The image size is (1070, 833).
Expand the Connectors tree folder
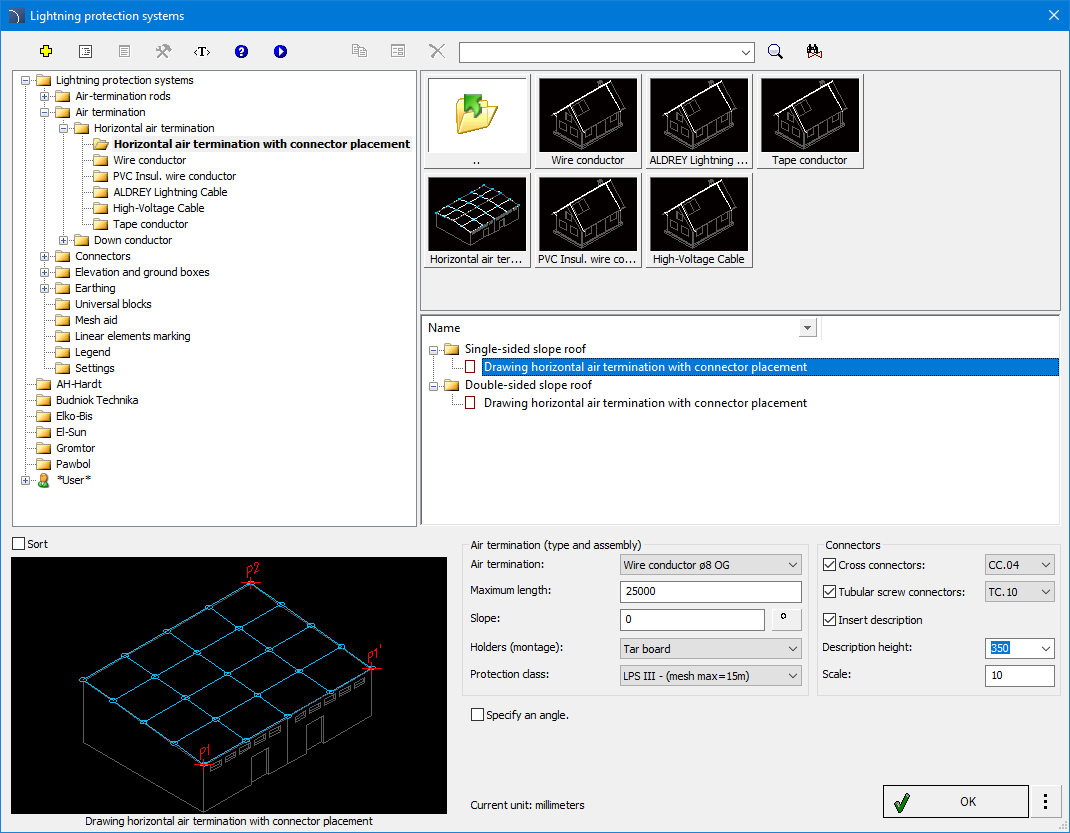pyautogui.click(x=45, y=257)
